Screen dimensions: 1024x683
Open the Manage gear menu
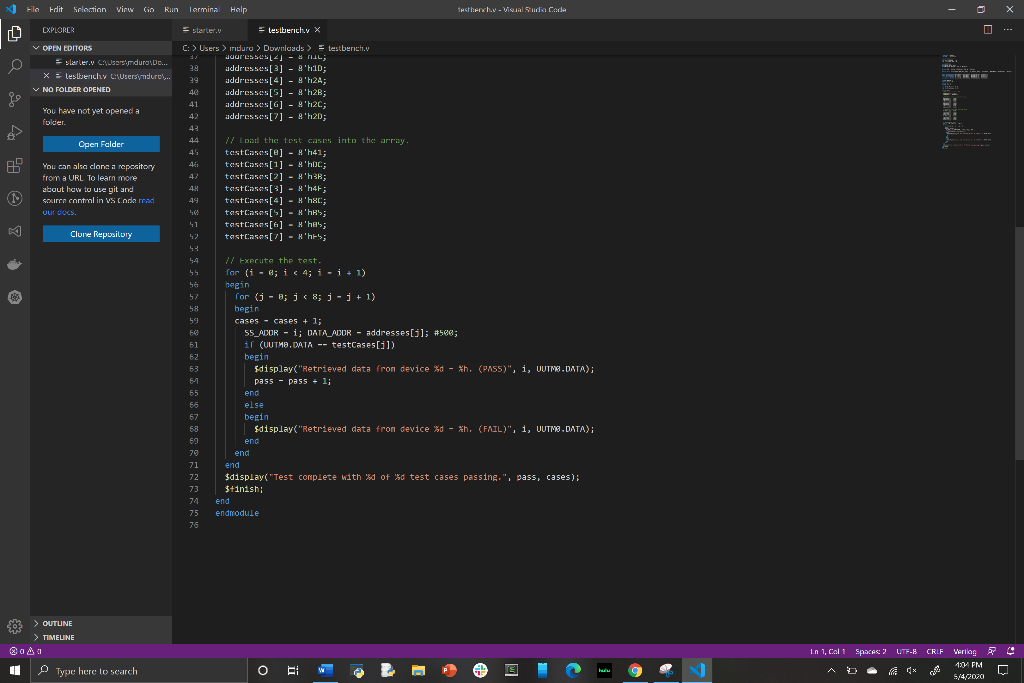point(14,626)
